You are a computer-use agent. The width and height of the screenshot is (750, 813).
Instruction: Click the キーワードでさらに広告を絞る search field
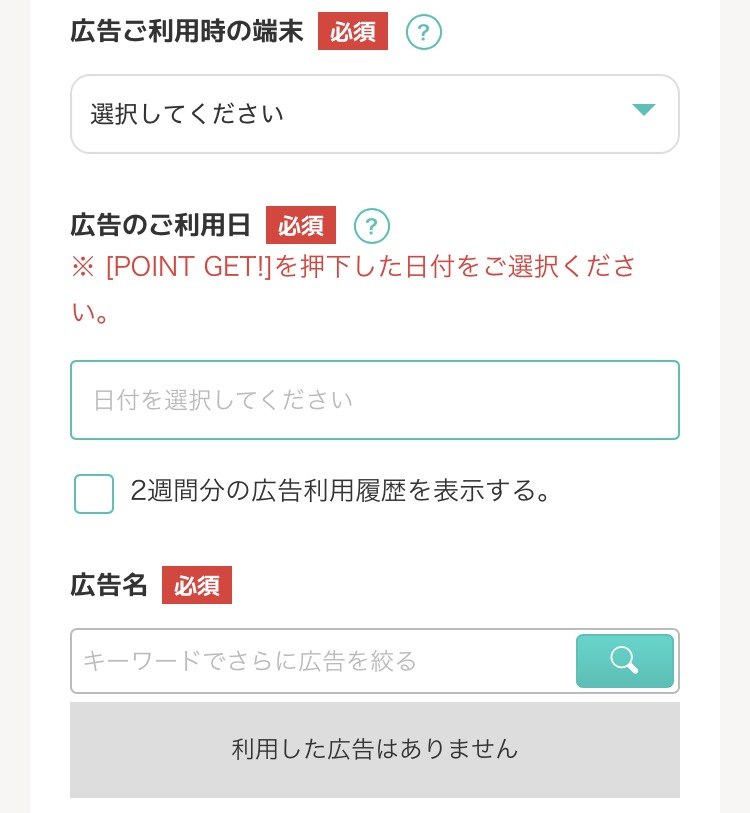(324, 661)
